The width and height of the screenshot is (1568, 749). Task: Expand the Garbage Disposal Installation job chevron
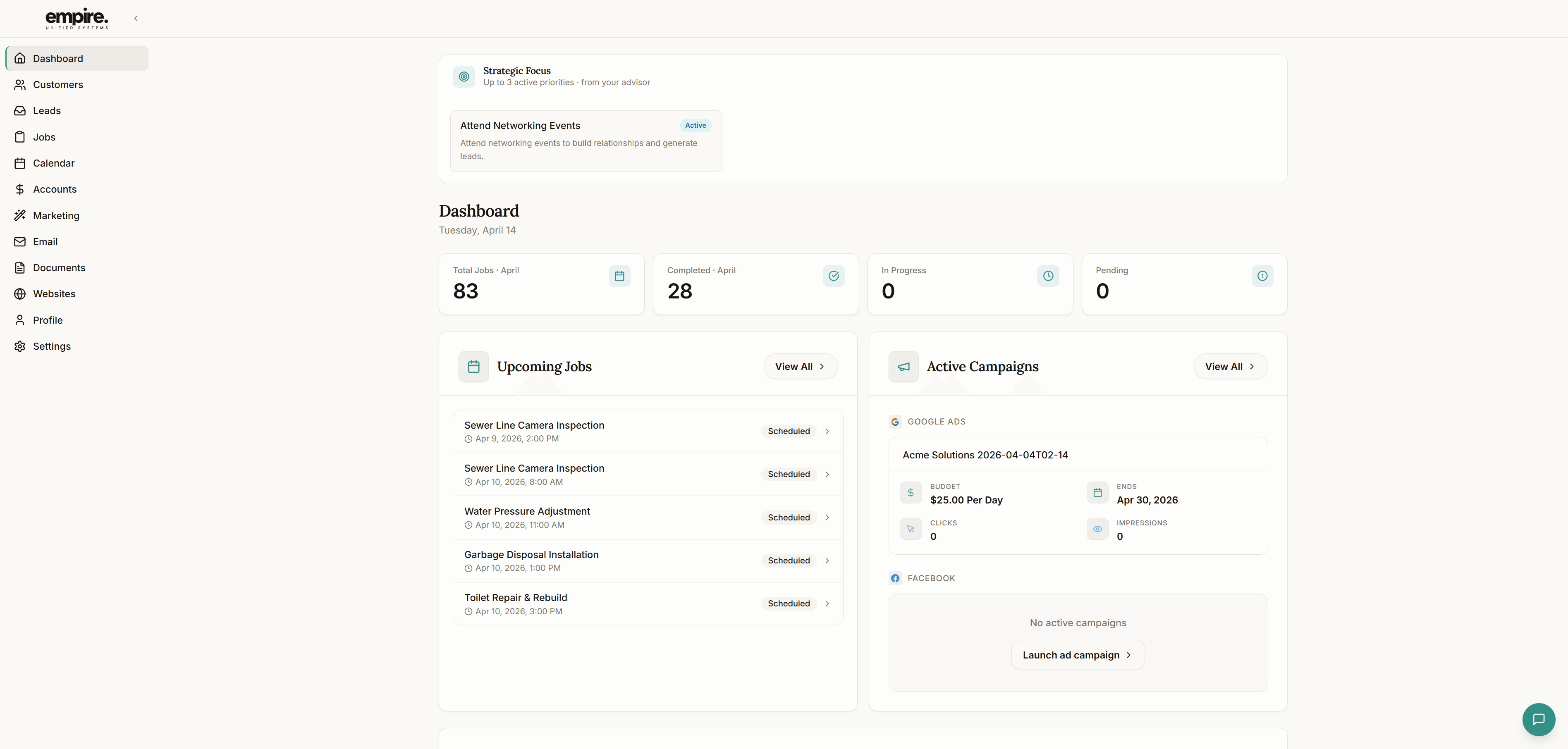827,561
